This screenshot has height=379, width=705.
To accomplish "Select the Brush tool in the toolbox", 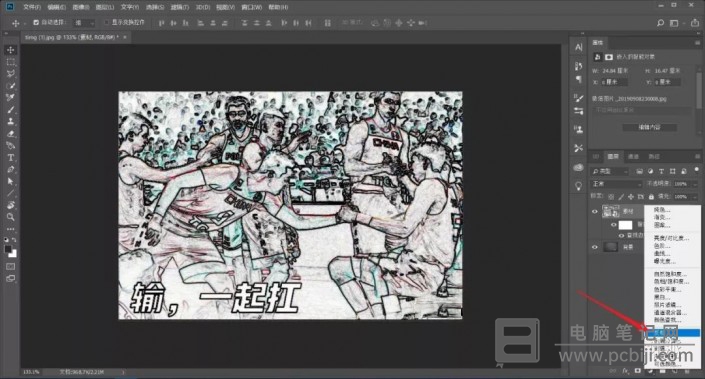I will point(10,109).
